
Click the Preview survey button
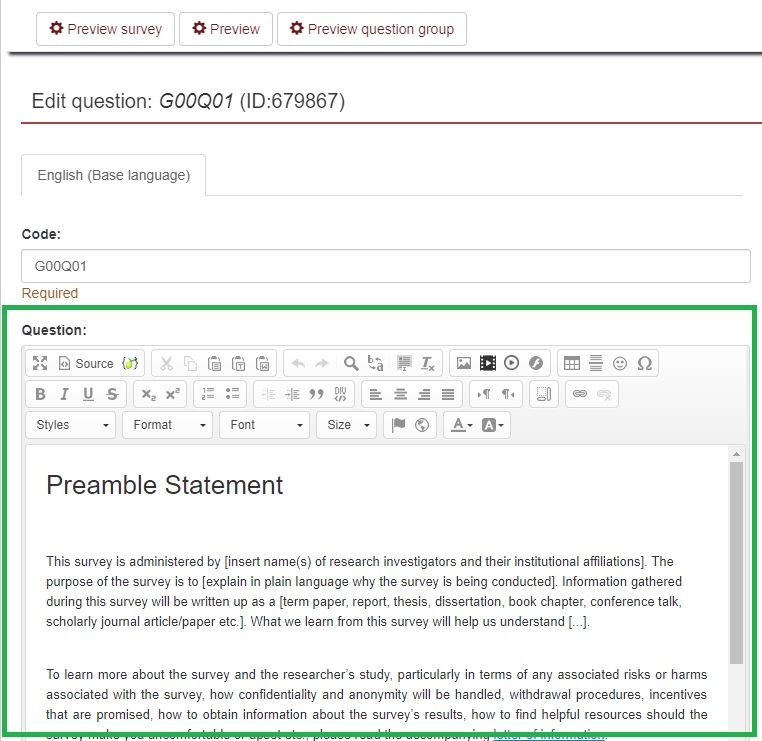[105, 29]
